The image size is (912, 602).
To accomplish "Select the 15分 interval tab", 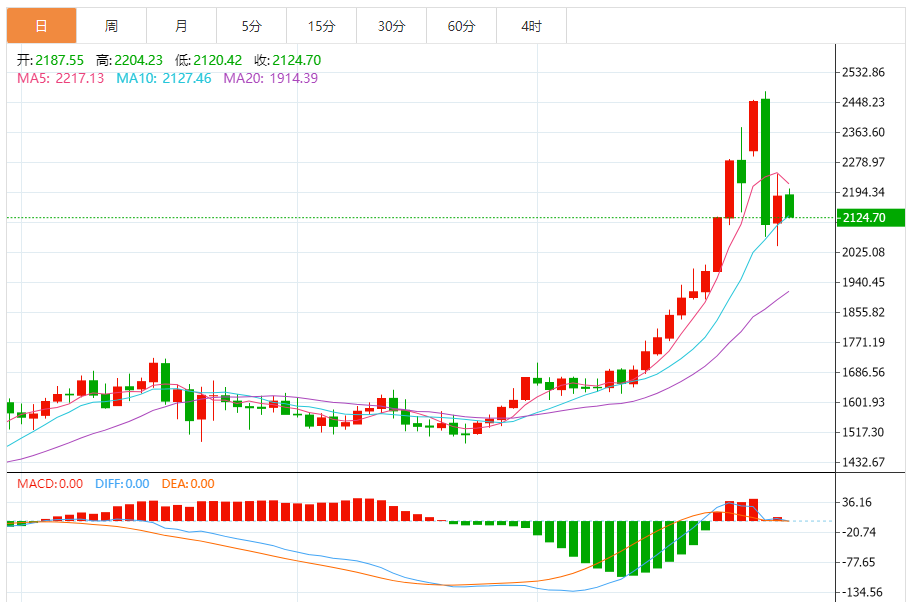I will 321,26.
